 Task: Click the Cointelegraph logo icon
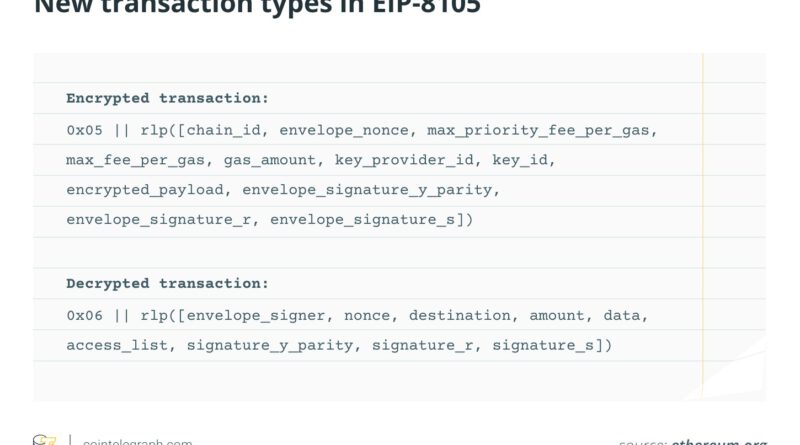45,440
